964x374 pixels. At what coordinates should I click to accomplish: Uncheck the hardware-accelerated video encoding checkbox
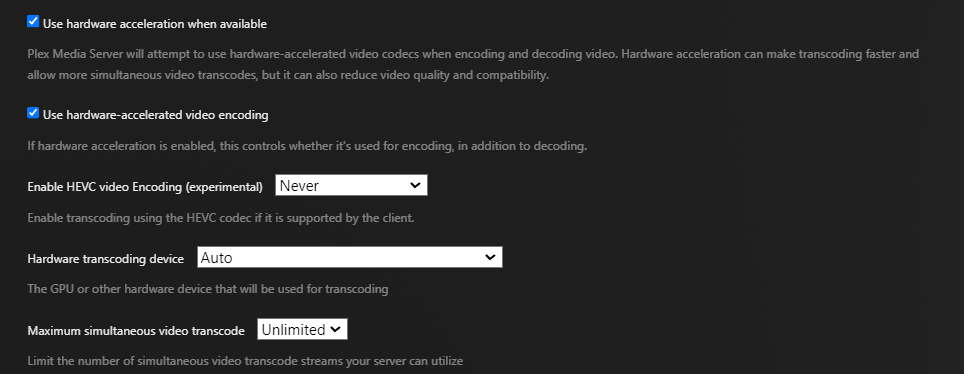[33, 113]
